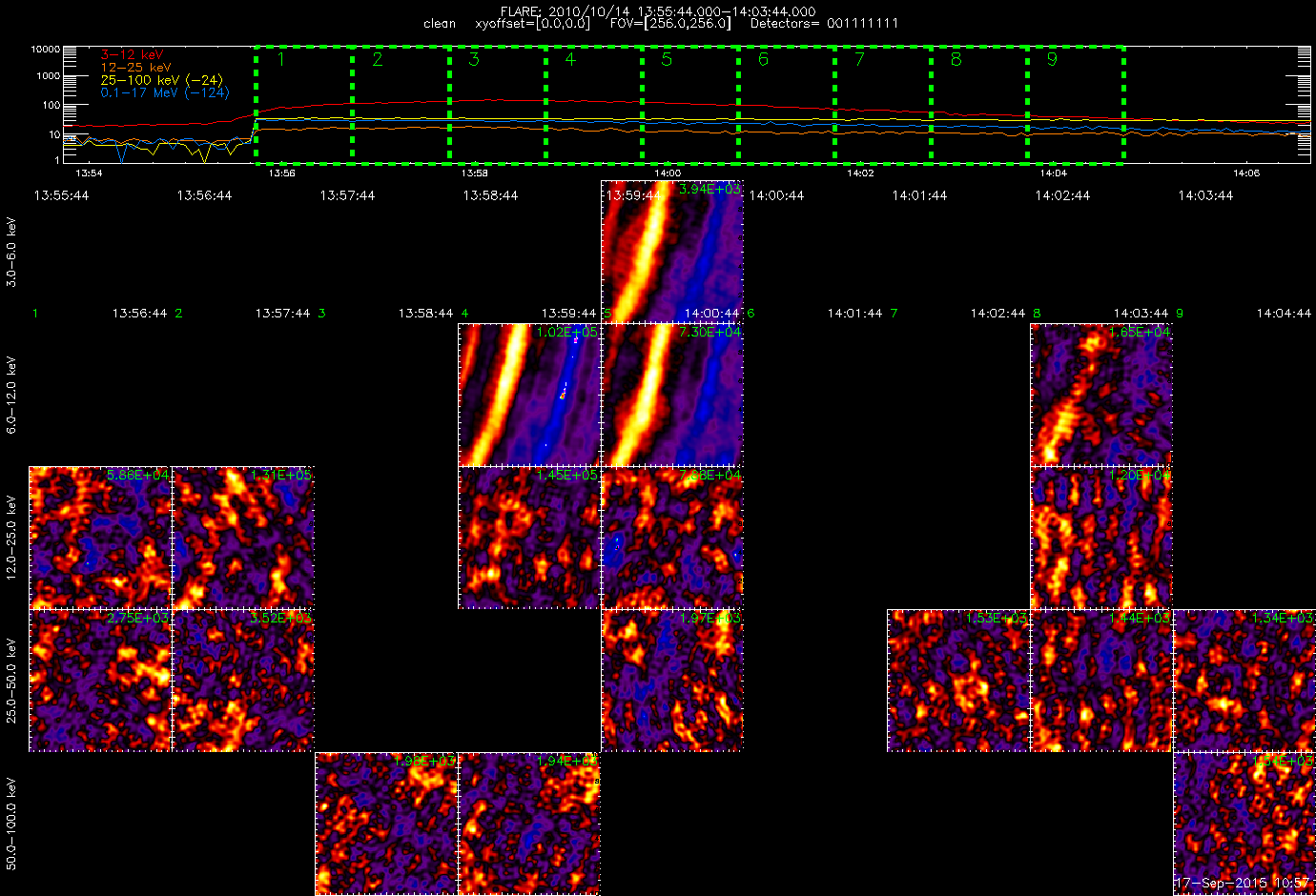
Task: Select interval 1 marker in the light curve
Action: click(x=280, y=59)
